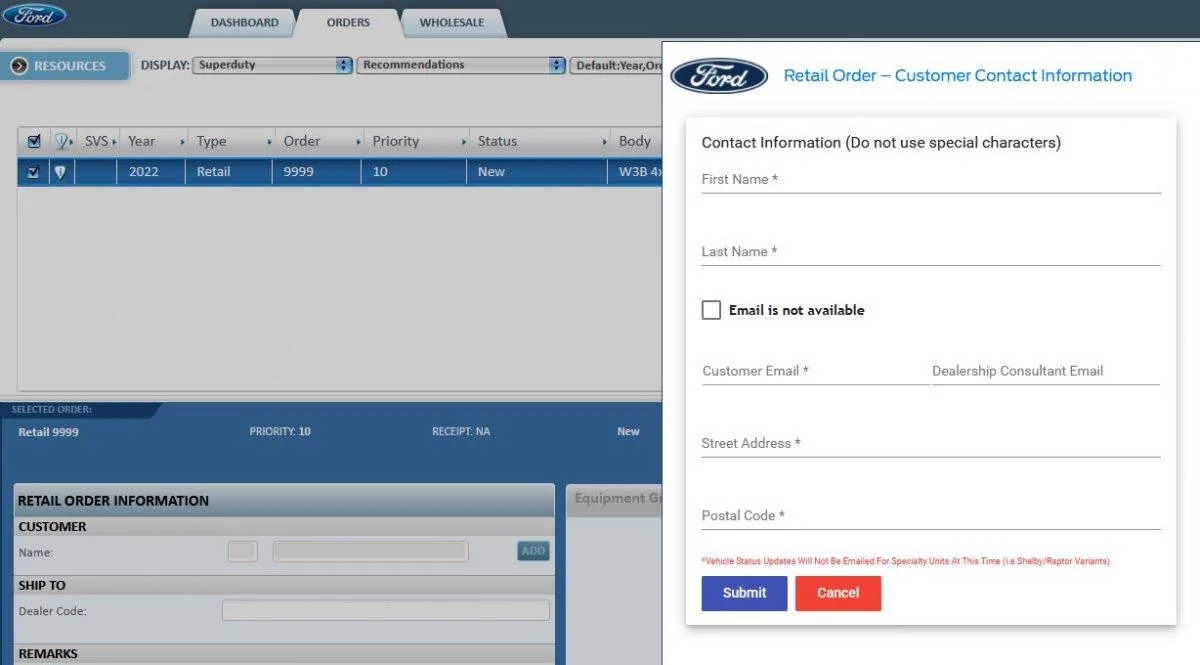Click the Dealer Code input field
1200x665 pixels.
(x=386, y=610)
